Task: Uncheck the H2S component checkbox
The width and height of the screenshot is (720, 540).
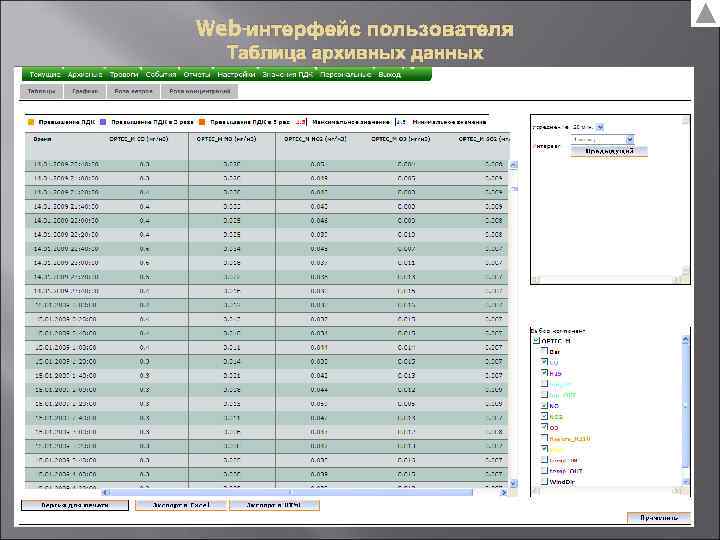Action: [x=544, y=373]
